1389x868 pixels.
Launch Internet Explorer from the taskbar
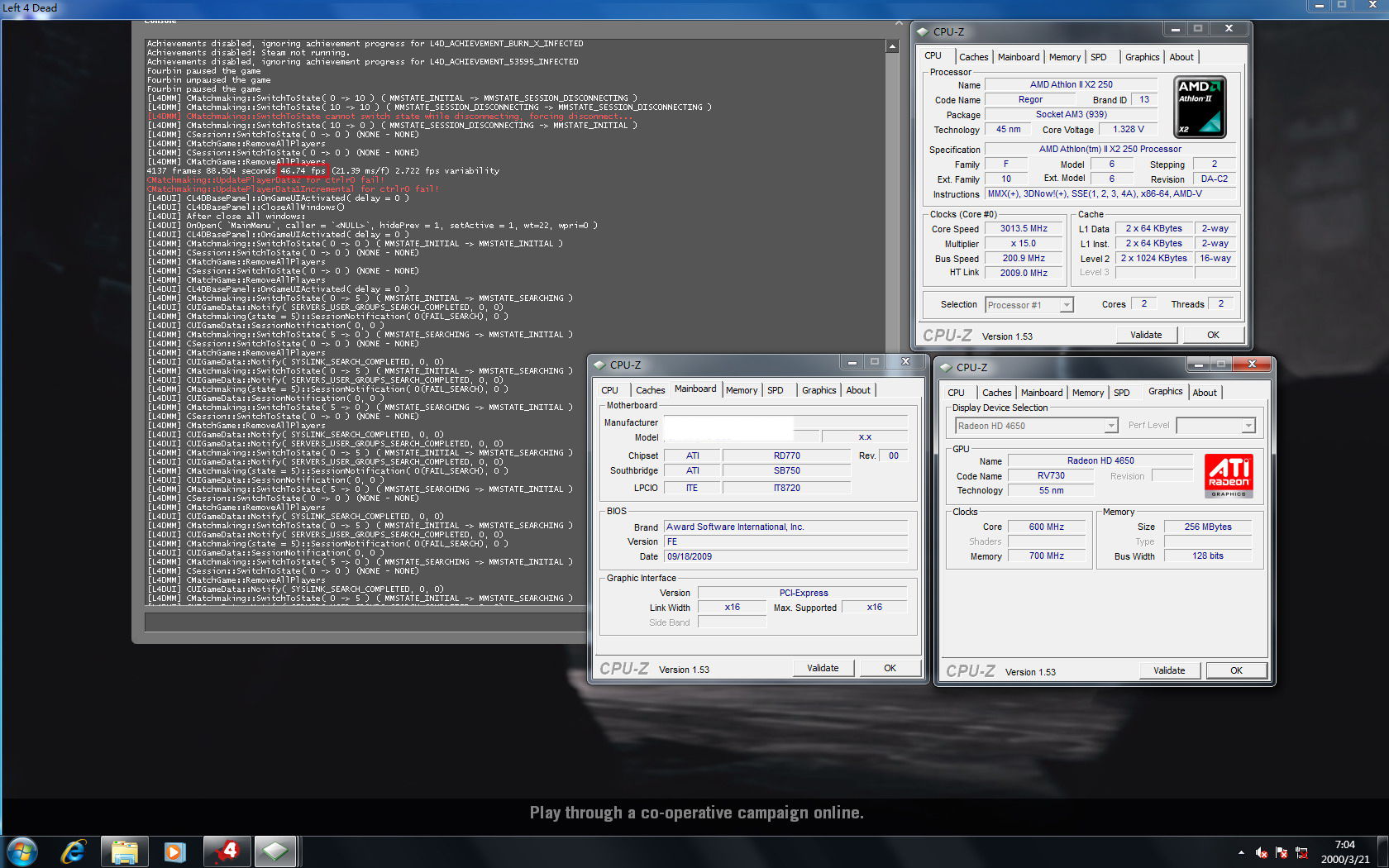[74, 851]
